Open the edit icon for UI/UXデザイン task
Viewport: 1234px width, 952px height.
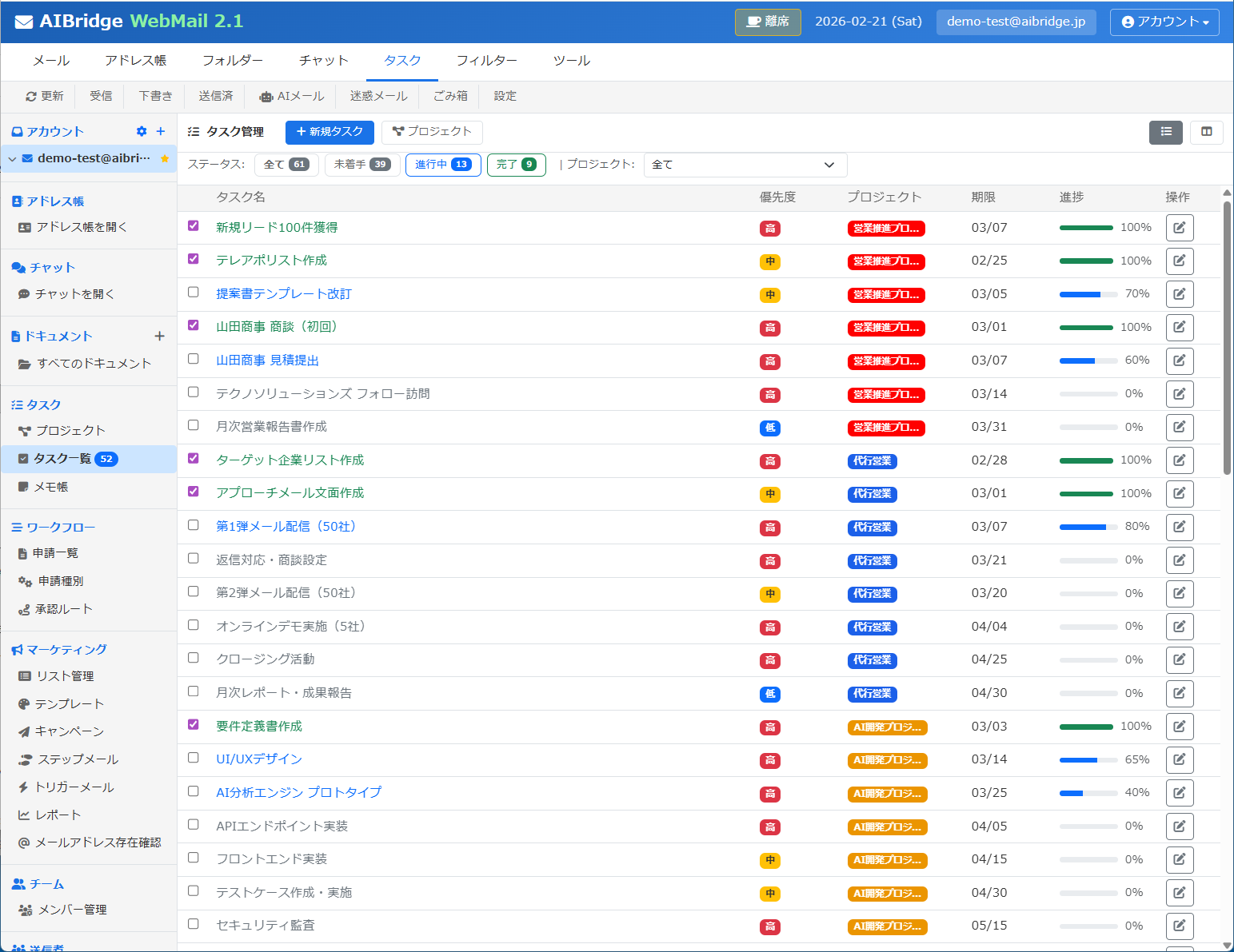pyautogui.click(x=1180, y=759)
